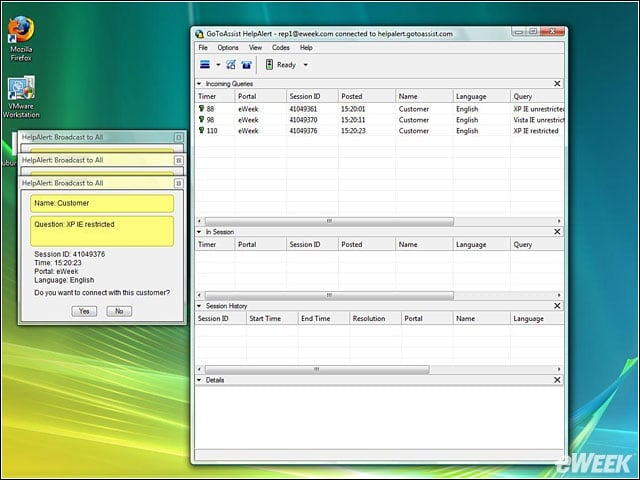Screen dimensions: 640x480
Task: Click the yellow 'Name: Customer' field
Action: (x=102, y=203)
